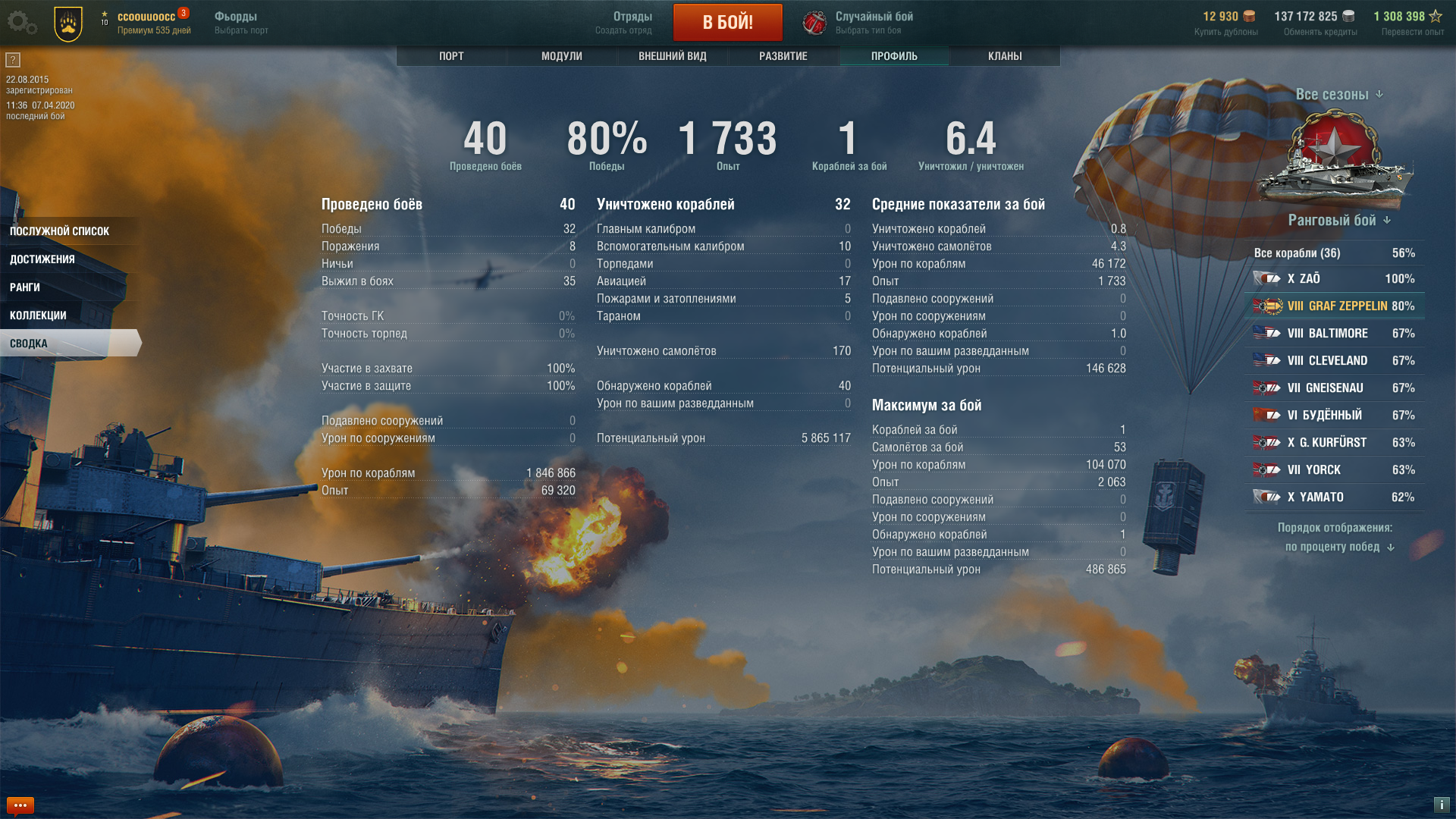Select the random battle type icon
The image size is (1456, 819).
[x=814, y=23]
